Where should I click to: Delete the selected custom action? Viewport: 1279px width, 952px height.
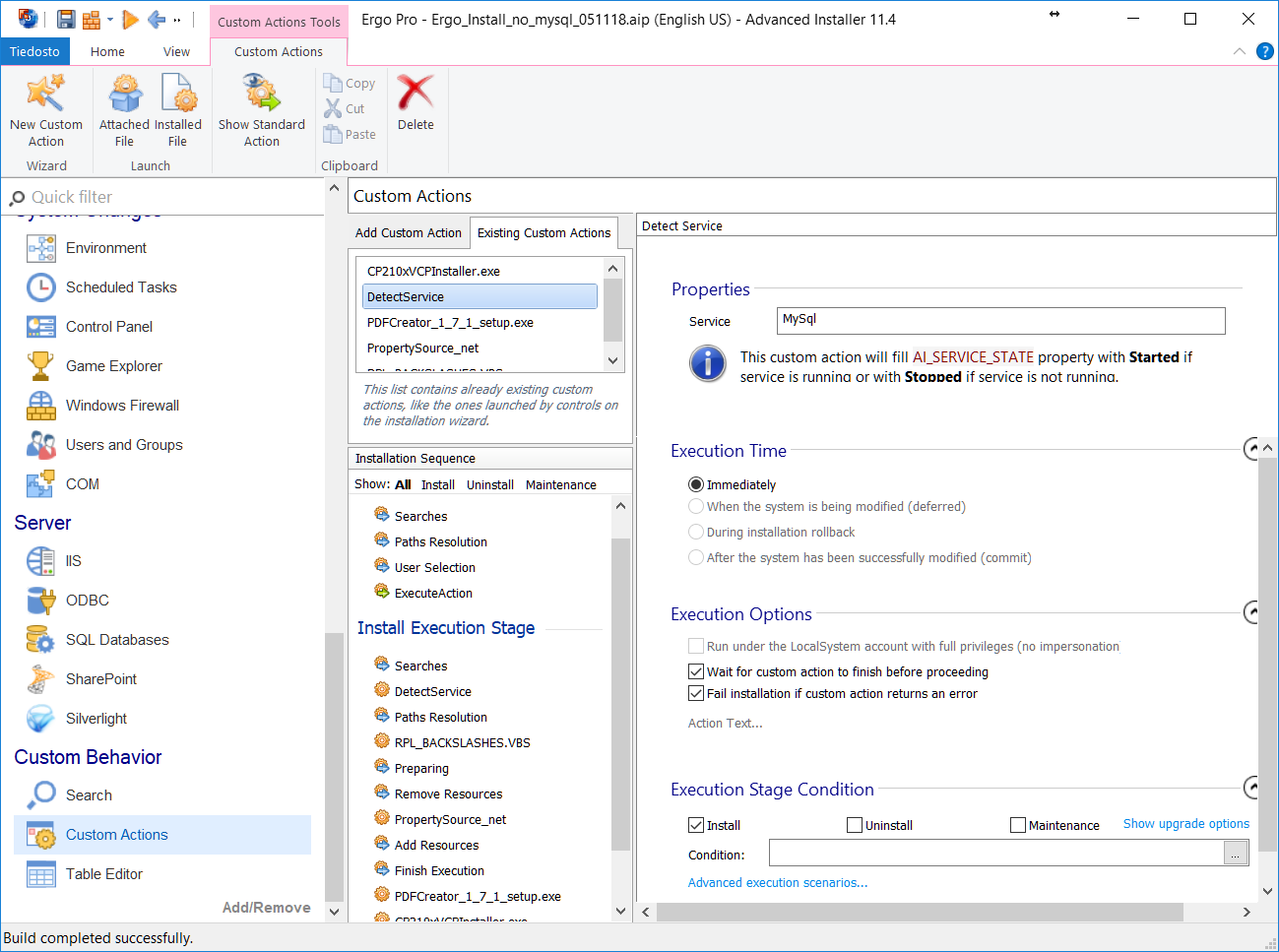[416, 102]
